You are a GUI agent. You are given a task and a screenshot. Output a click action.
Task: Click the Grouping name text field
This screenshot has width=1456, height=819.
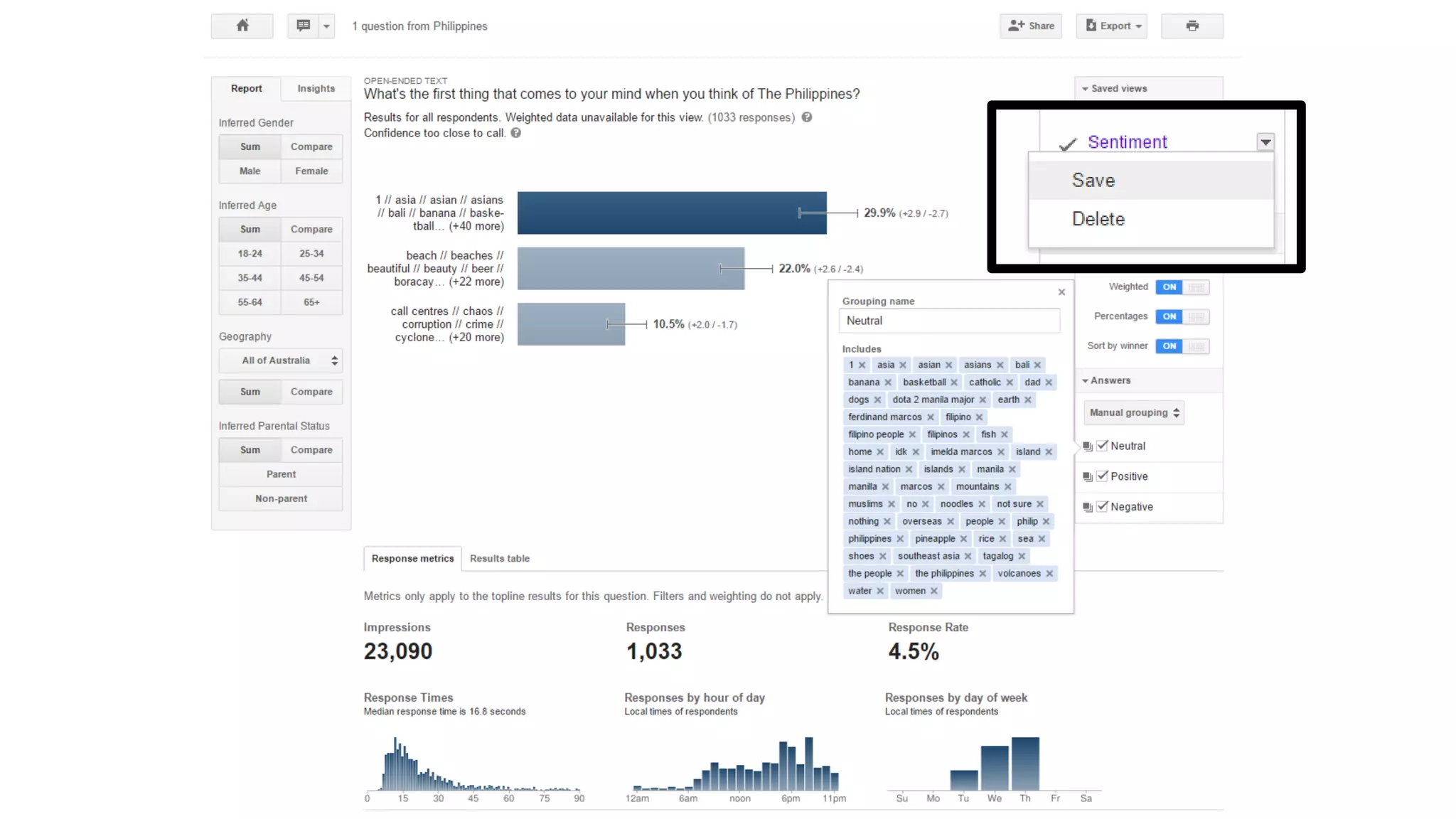pyautogui.click(x=949, y=321)
